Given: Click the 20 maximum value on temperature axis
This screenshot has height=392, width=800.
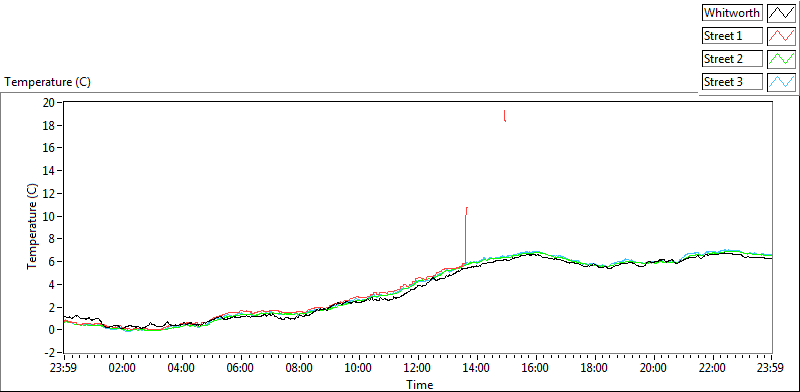Looking at the screenshot, I should pos(49,102).
